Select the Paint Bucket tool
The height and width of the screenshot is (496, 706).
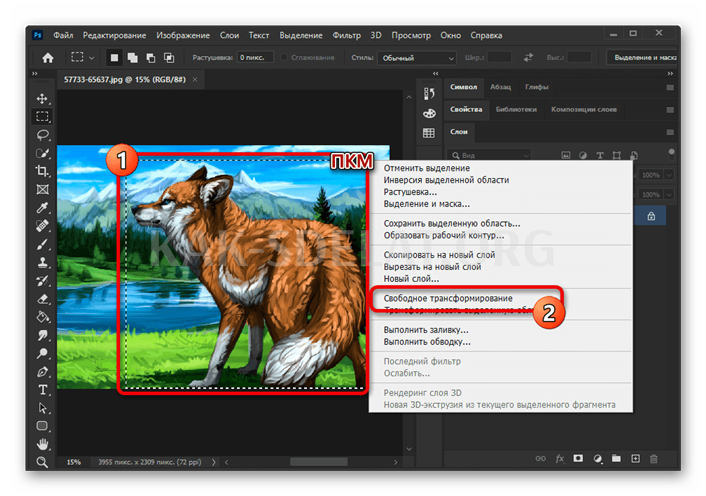point(42,317)
